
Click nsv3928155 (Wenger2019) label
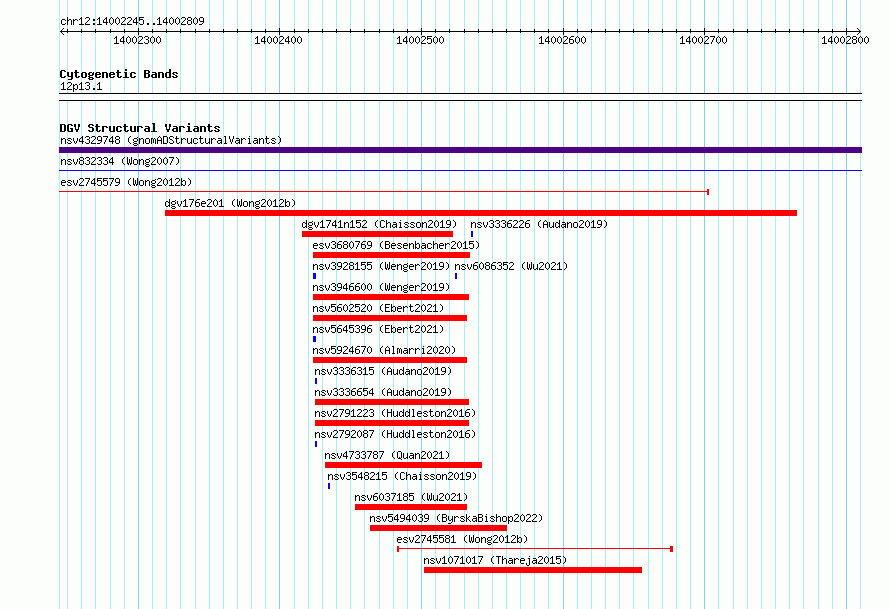381,266
